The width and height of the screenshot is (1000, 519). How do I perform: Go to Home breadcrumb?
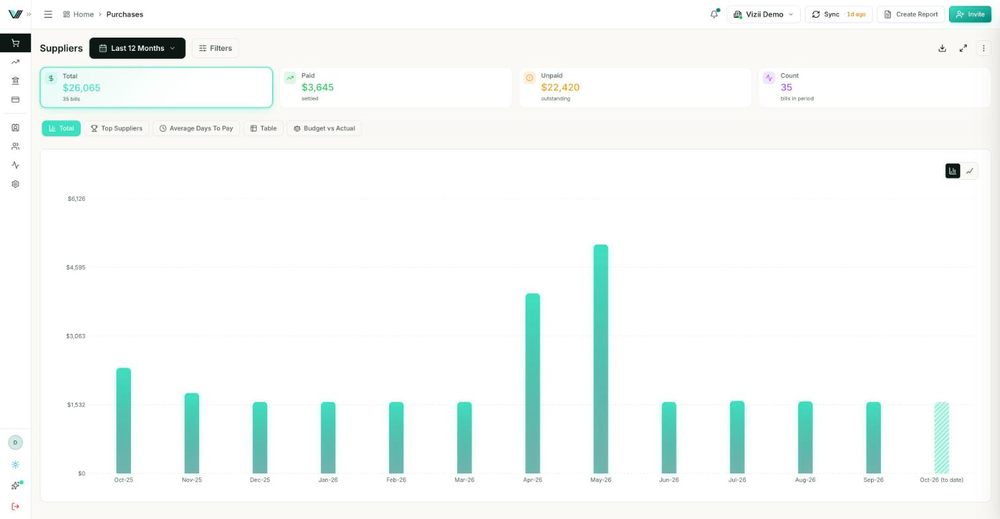pyautogui.click(x=78, y=14)
